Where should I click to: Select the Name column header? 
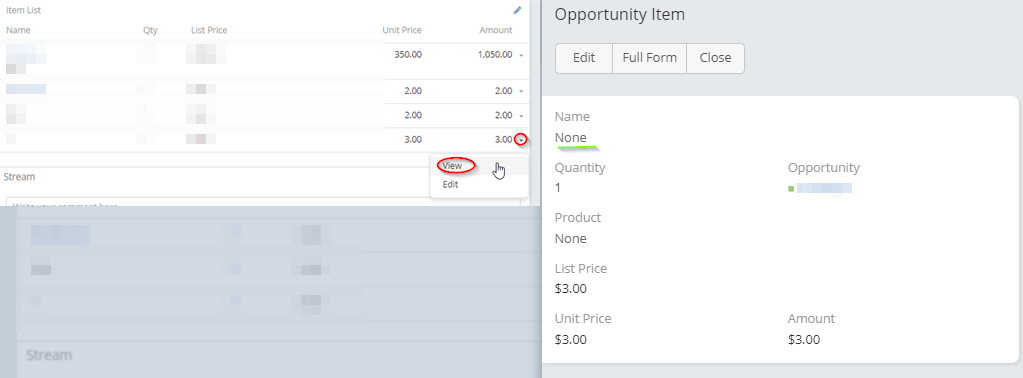pos(18,30)
